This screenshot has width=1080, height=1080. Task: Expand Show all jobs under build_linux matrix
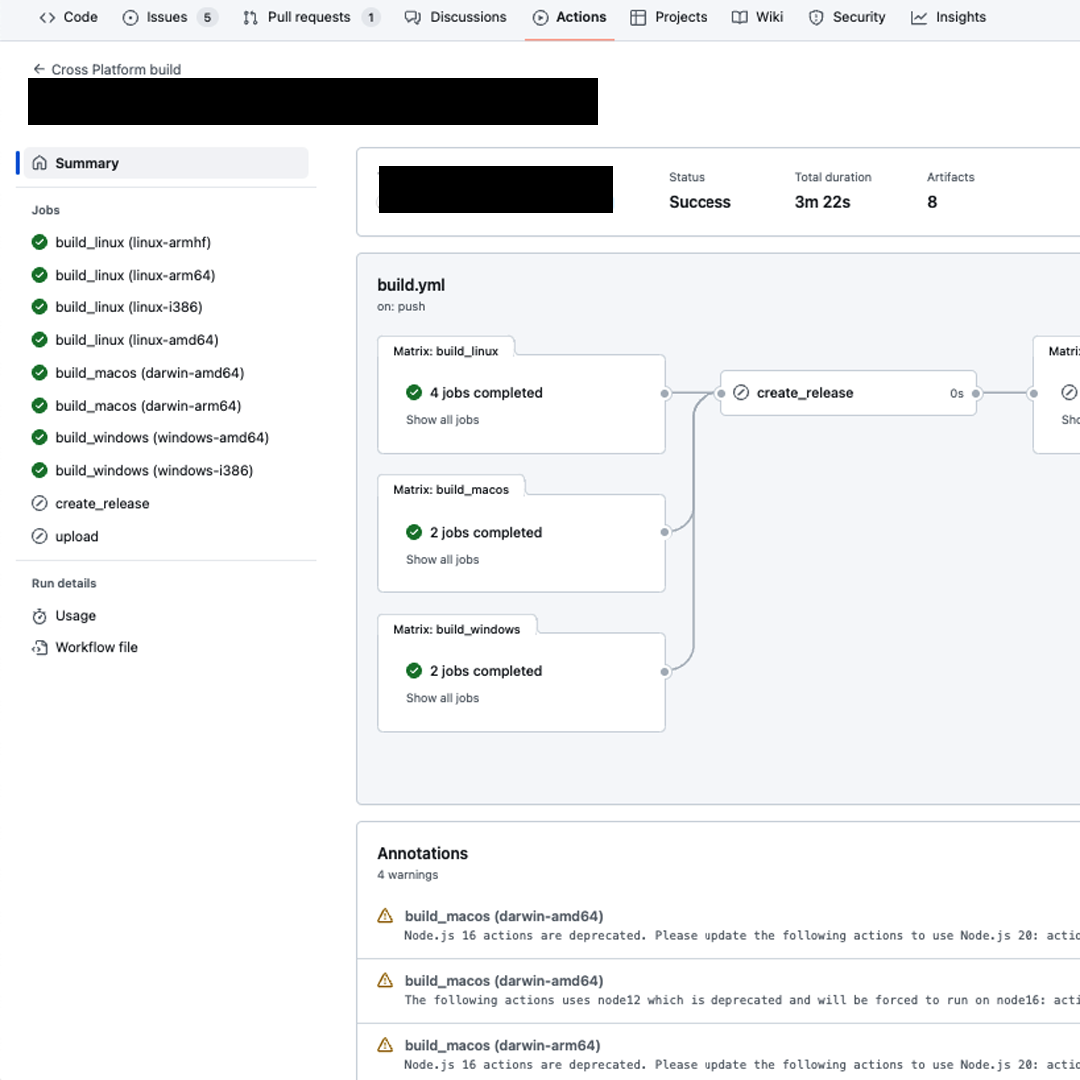442,419
